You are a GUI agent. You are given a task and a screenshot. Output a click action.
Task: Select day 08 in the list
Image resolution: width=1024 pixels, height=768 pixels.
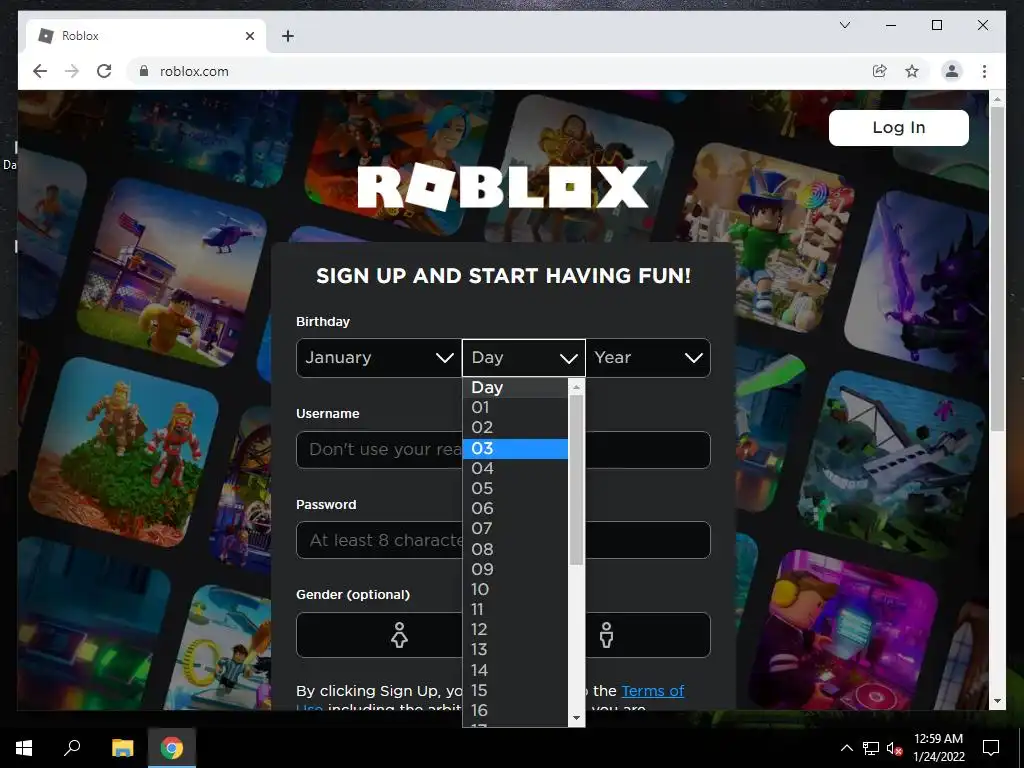(x=516, y=549)
